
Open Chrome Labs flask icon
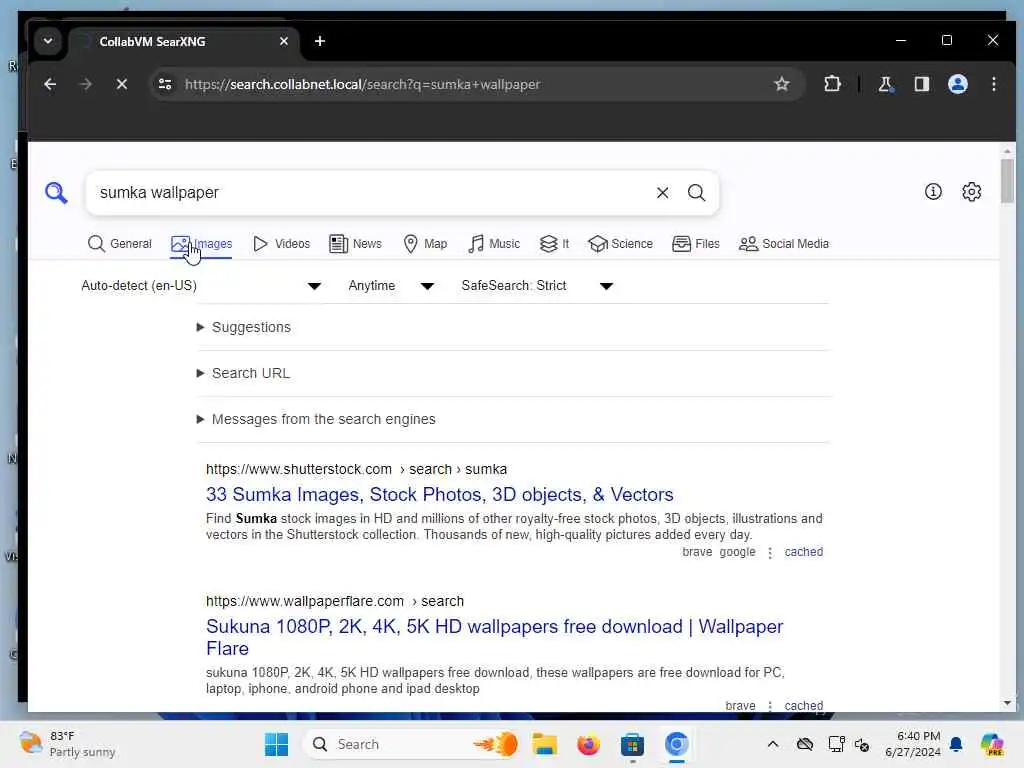coord(886,84)
